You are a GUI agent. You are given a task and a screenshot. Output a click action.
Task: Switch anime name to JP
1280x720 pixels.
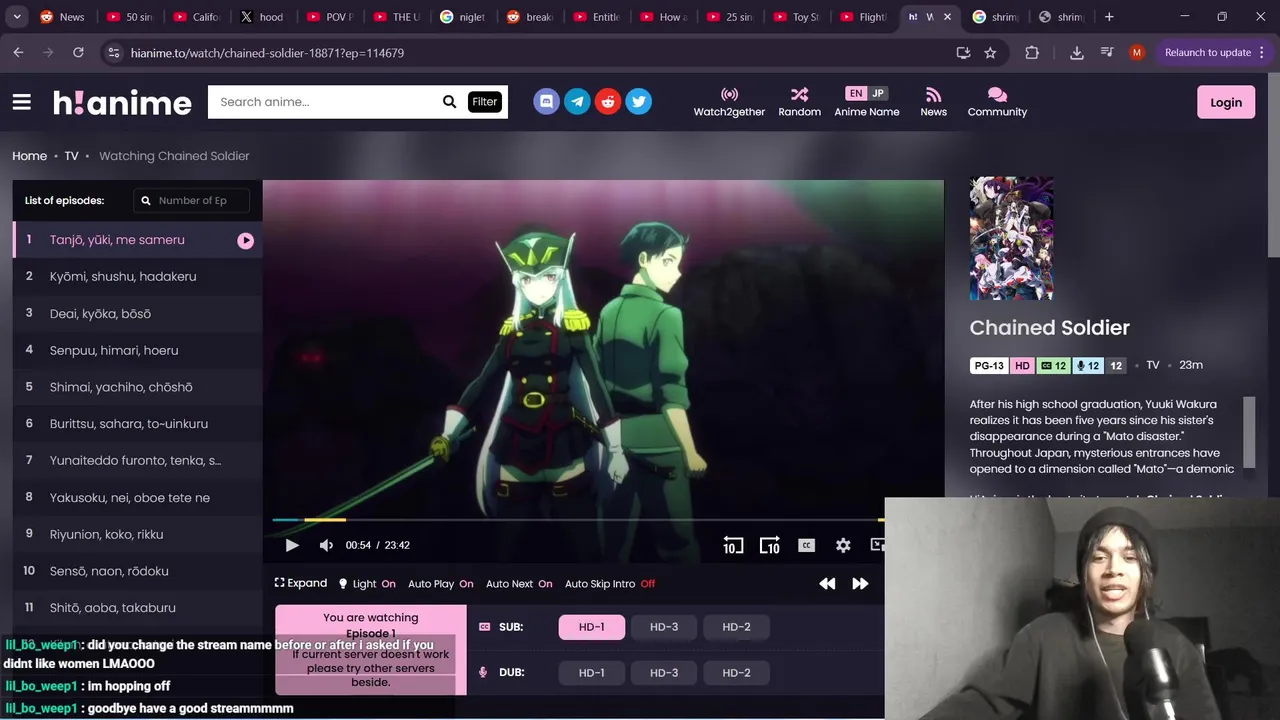pos(878,93)
